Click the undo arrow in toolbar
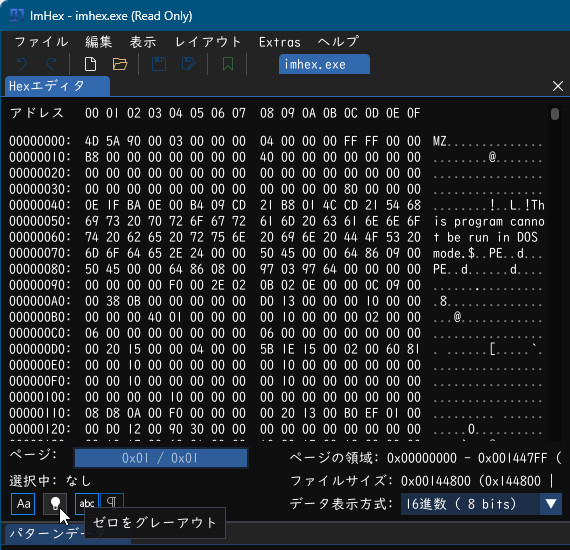 [x=22, y=64]
